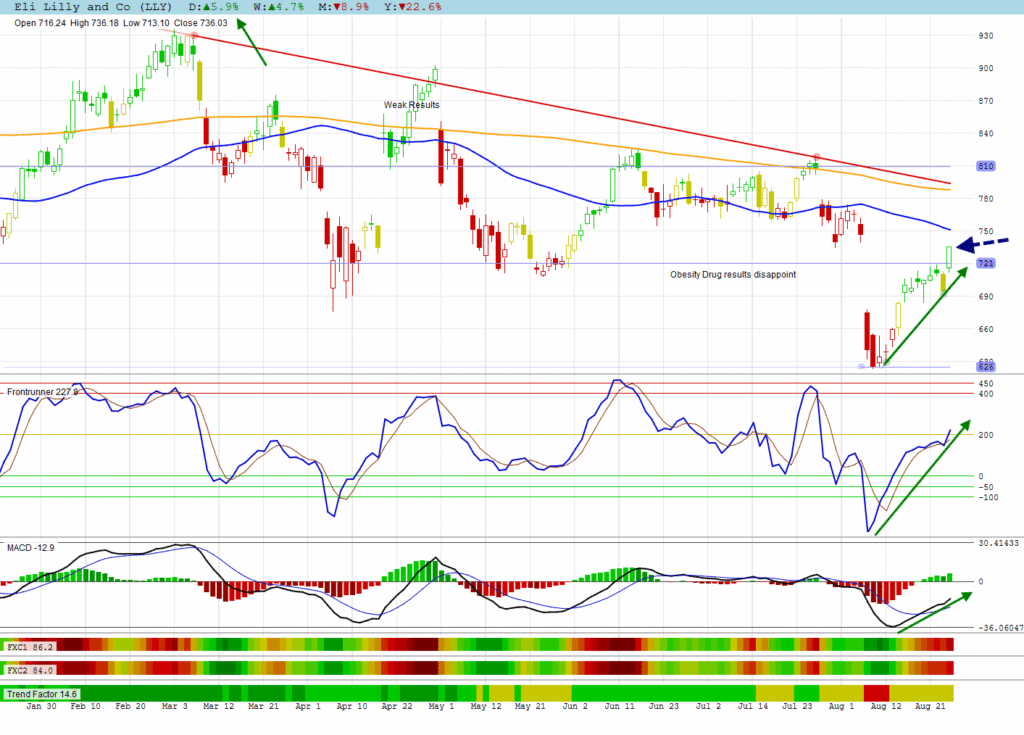Click the Apr 1 date label
The height and width of the screenshot is (735, 1024).
pos(308,706)
